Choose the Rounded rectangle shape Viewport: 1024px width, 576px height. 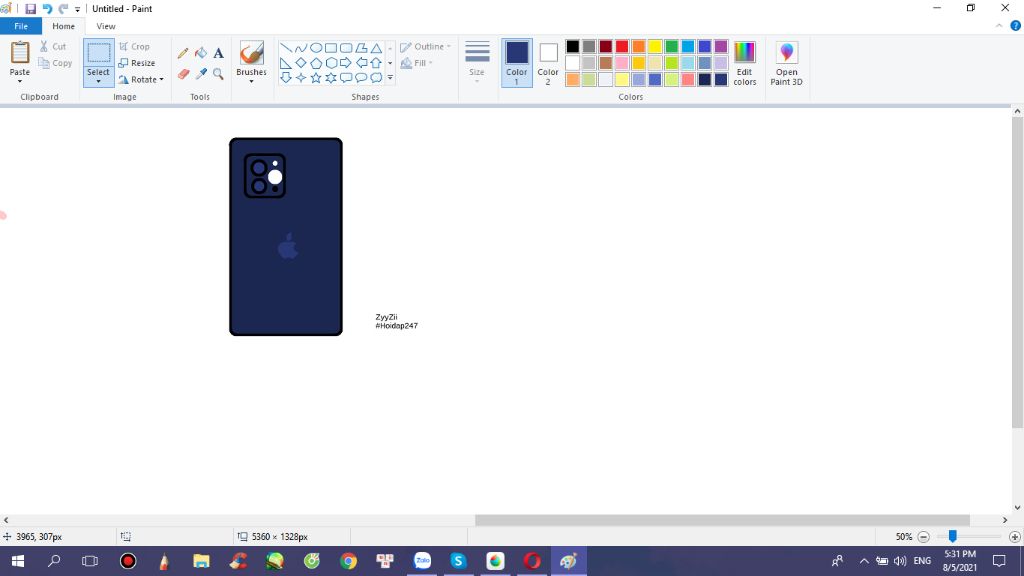346,48
